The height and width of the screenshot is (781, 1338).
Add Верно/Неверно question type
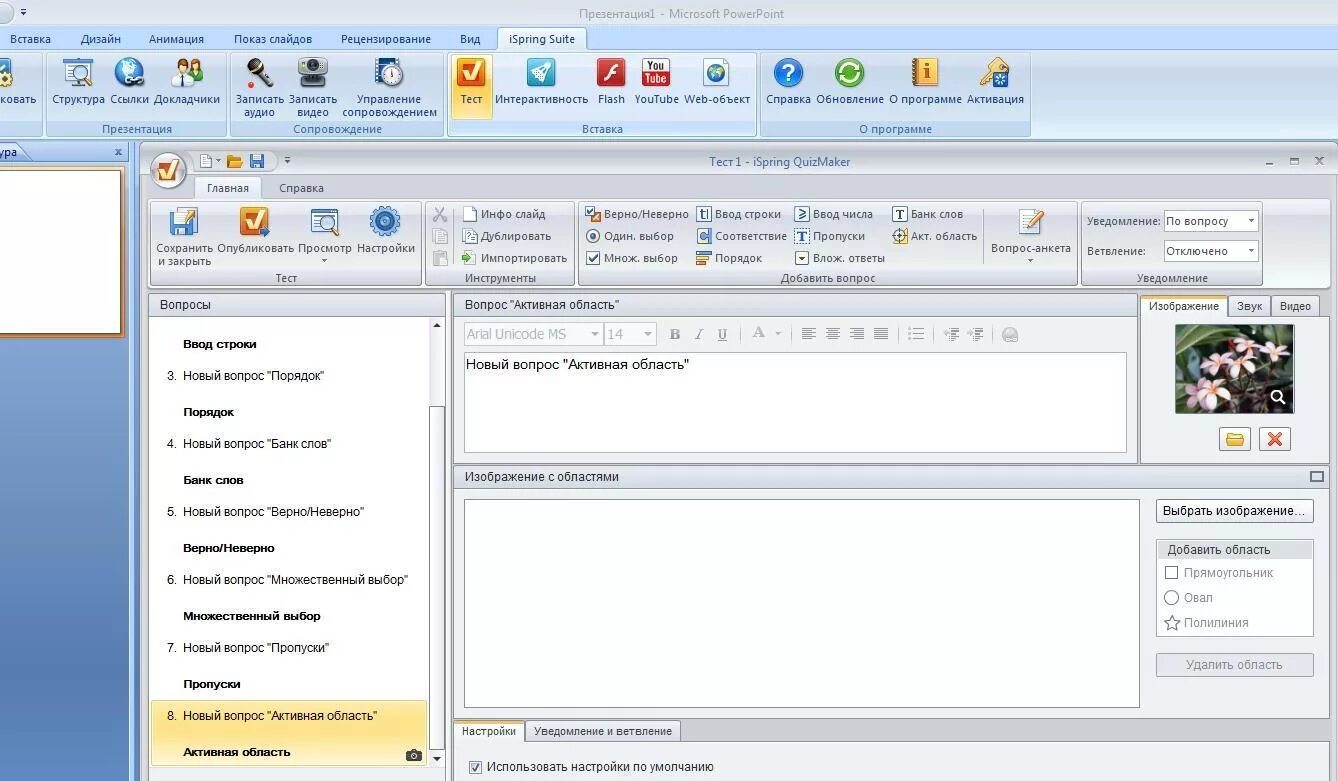pyautogui.click(x=637, y=214)
